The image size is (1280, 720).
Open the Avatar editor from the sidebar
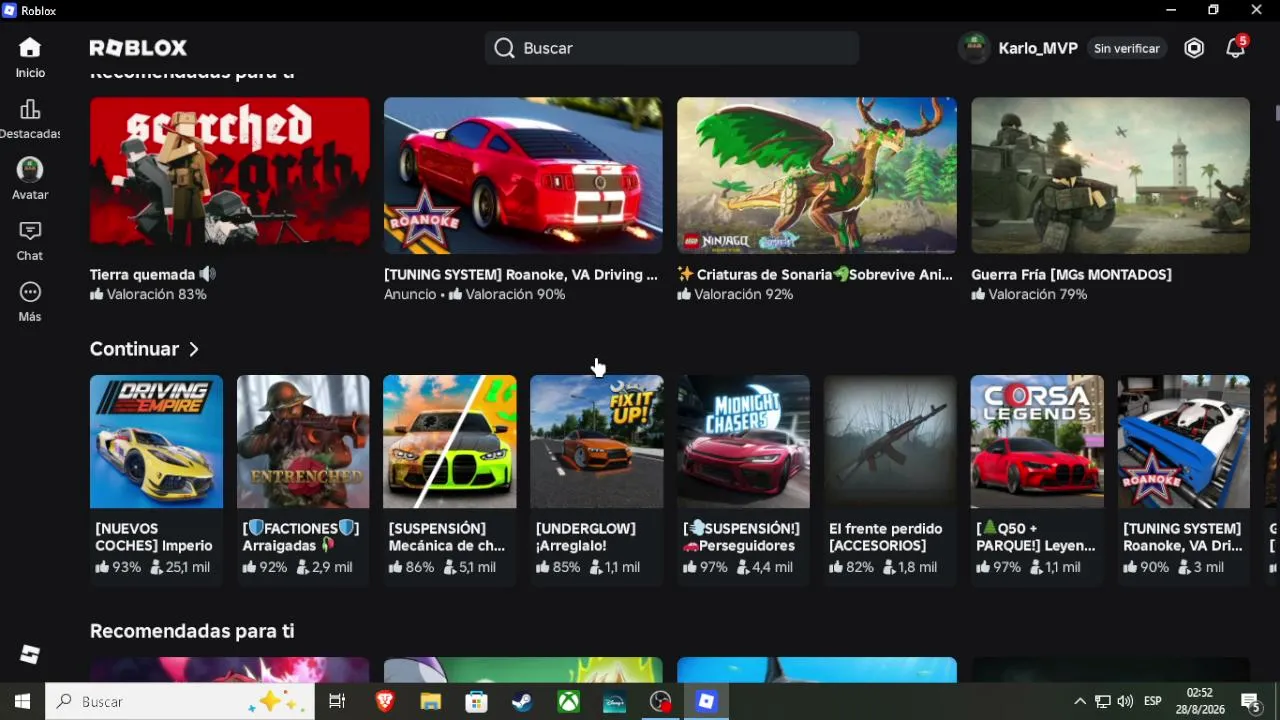point(30,180)
